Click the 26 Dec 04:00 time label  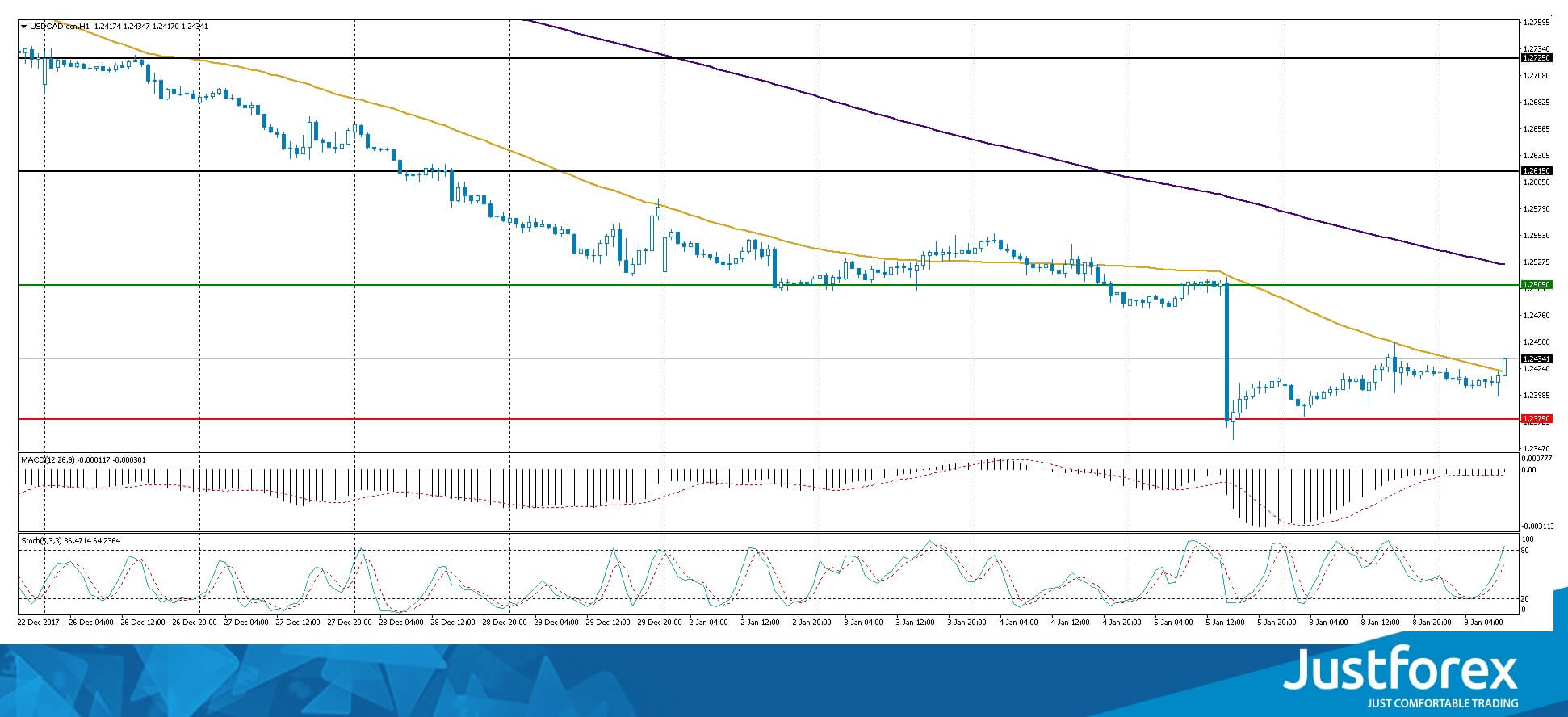pyautogui.click(x=91, y=623)
